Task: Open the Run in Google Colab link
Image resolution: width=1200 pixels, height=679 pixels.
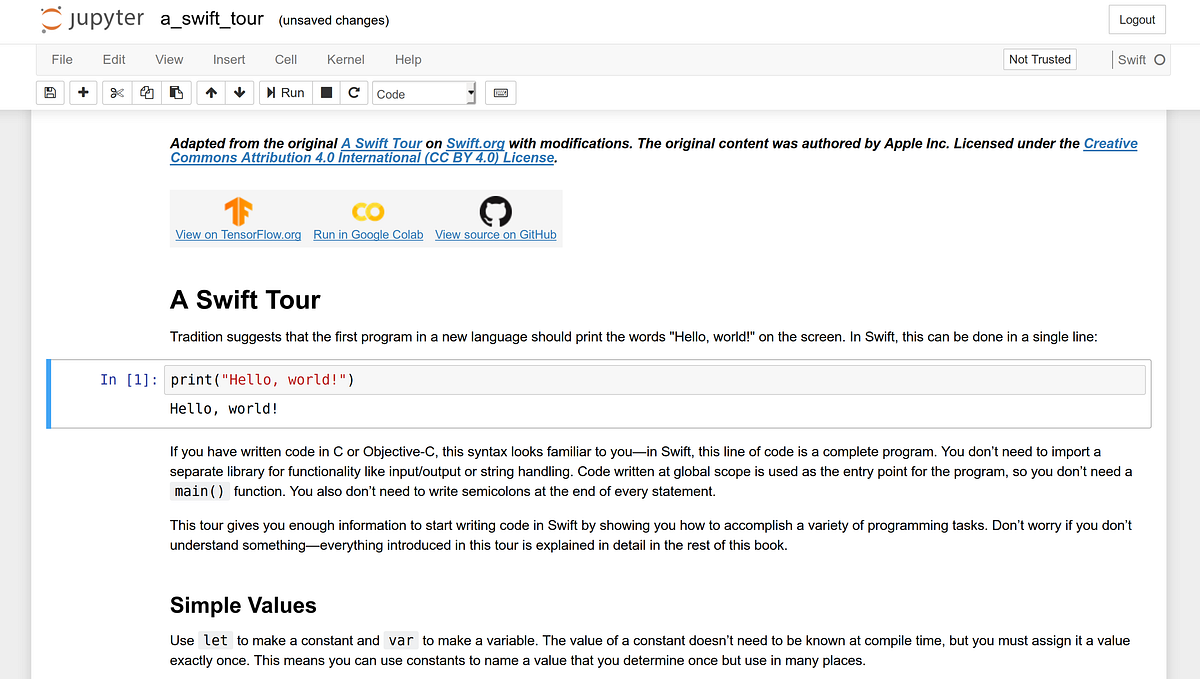Action: click(x=368, y=234)
